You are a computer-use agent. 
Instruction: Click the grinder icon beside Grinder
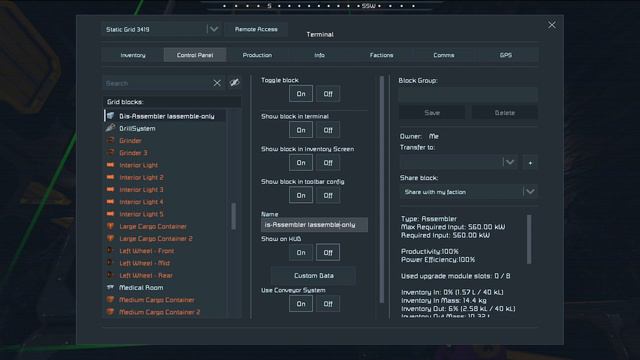point(110,140)
